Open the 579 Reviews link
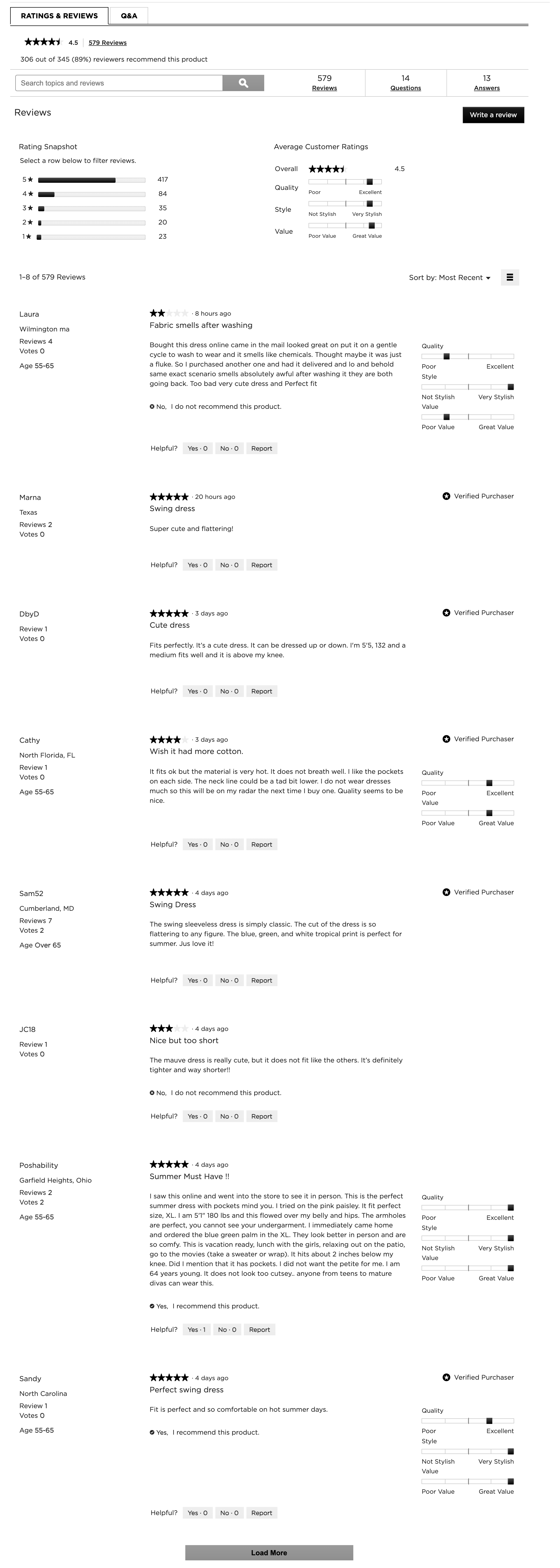The image size is (560, 1568). (x=108, y=43)
